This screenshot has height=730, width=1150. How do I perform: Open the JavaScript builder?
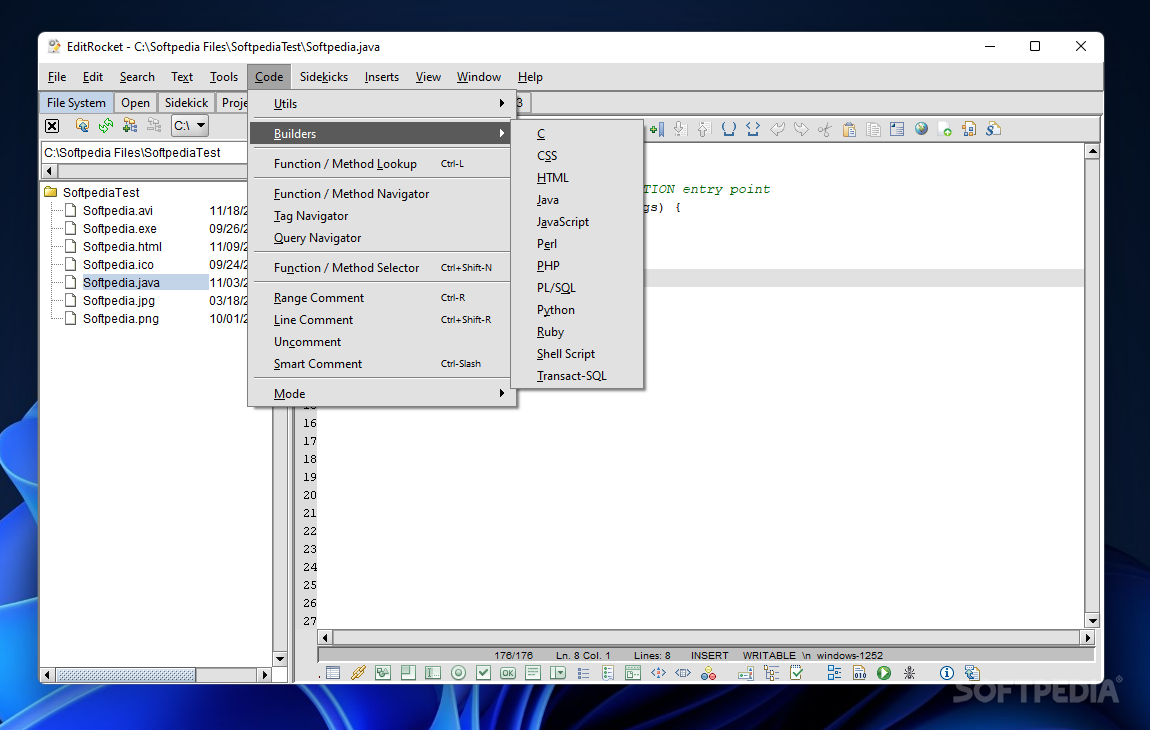pyautogui.click(x=577, y=222)
